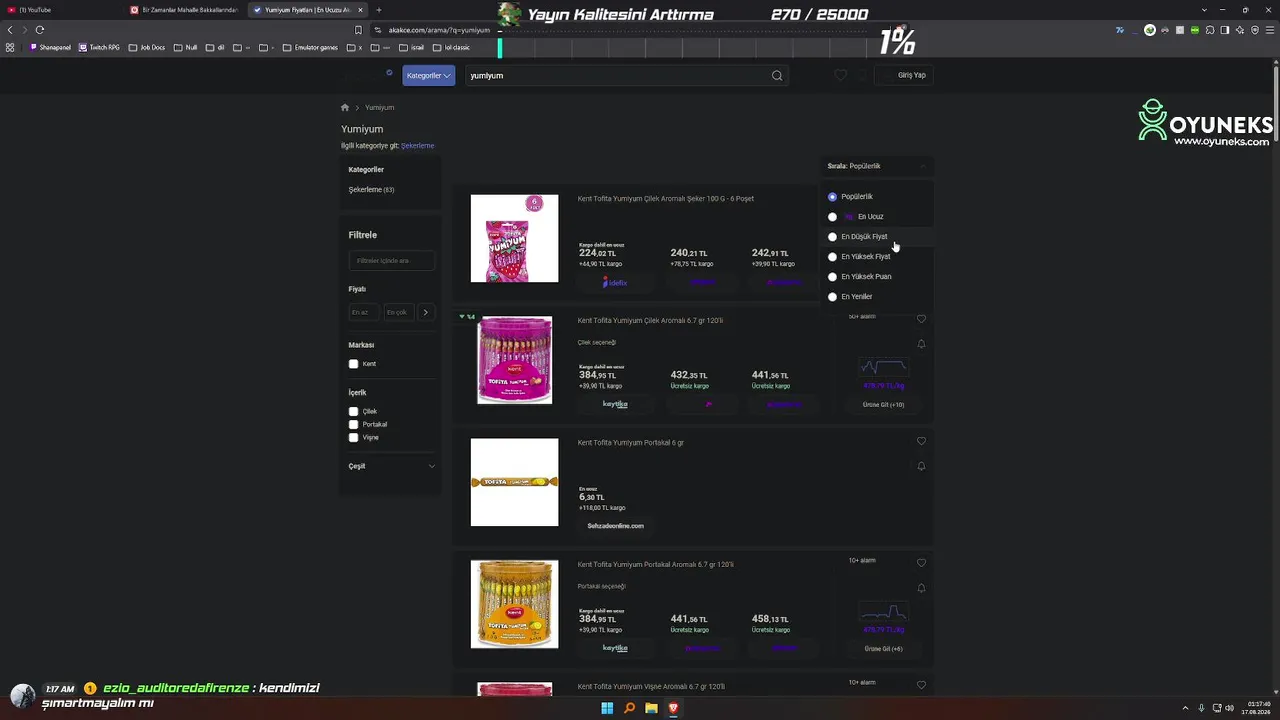Toggle the browser sidebar panel icon
Screen dimensions: 1280x720
[x=1225, y=30]
